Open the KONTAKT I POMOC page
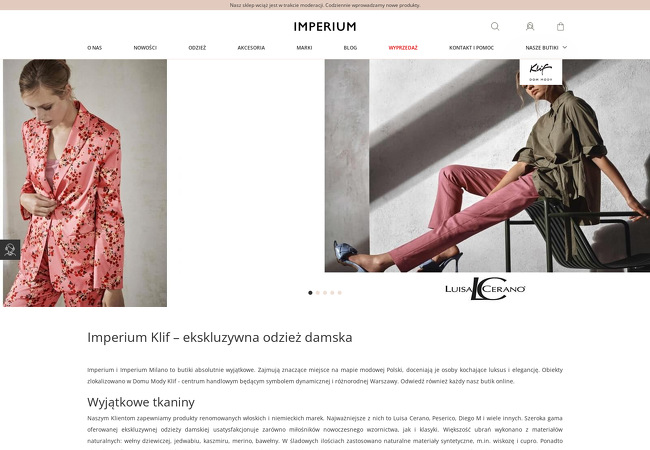 [471, 48]
